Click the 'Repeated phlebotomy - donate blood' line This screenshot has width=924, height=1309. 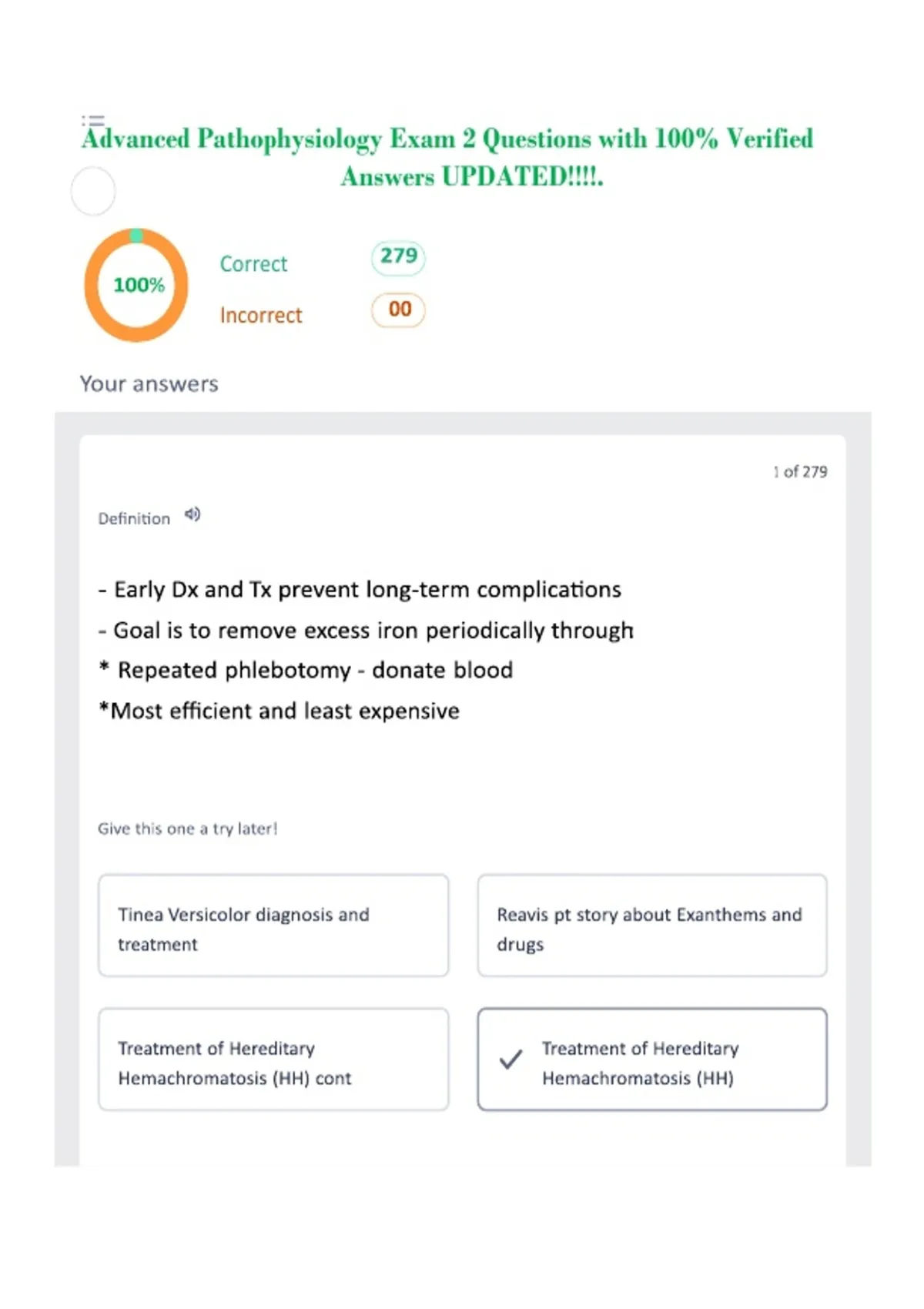click(306, 670)
